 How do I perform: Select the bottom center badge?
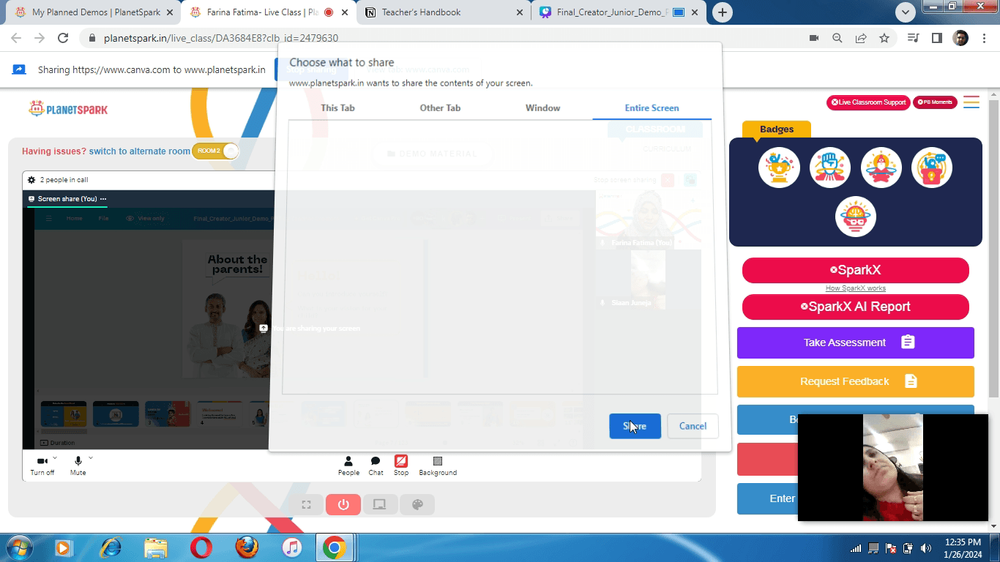tap(855, 217)
